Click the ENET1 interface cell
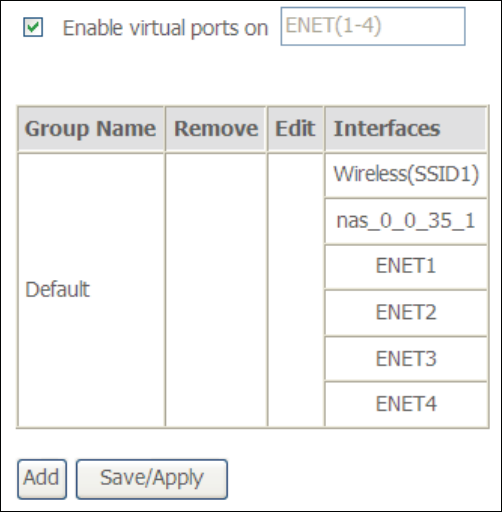The width and height of the screenshot is (502, 512). [x=406, y=267]
